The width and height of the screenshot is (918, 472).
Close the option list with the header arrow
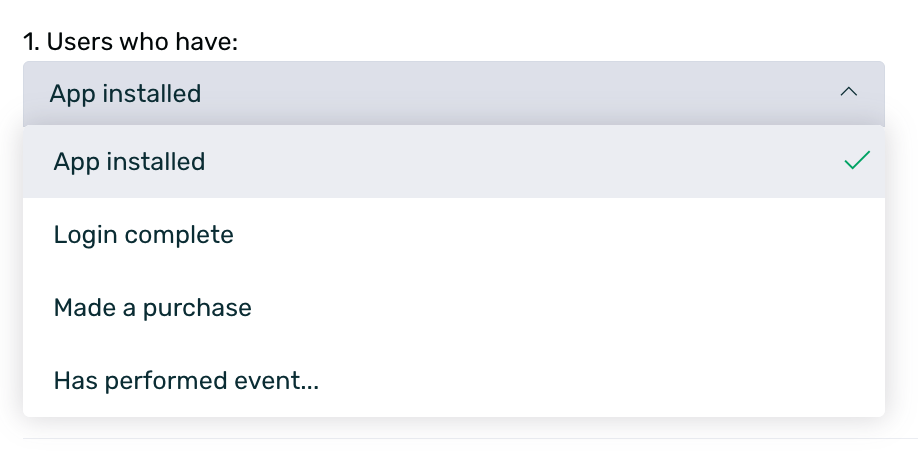click(849, 93)
